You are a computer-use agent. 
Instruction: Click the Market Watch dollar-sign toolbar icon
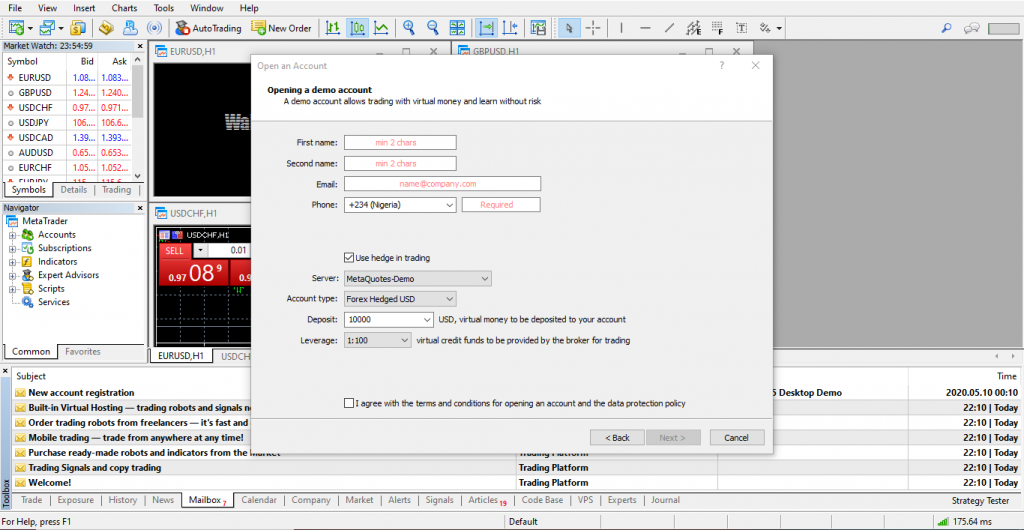click(79, 28)
